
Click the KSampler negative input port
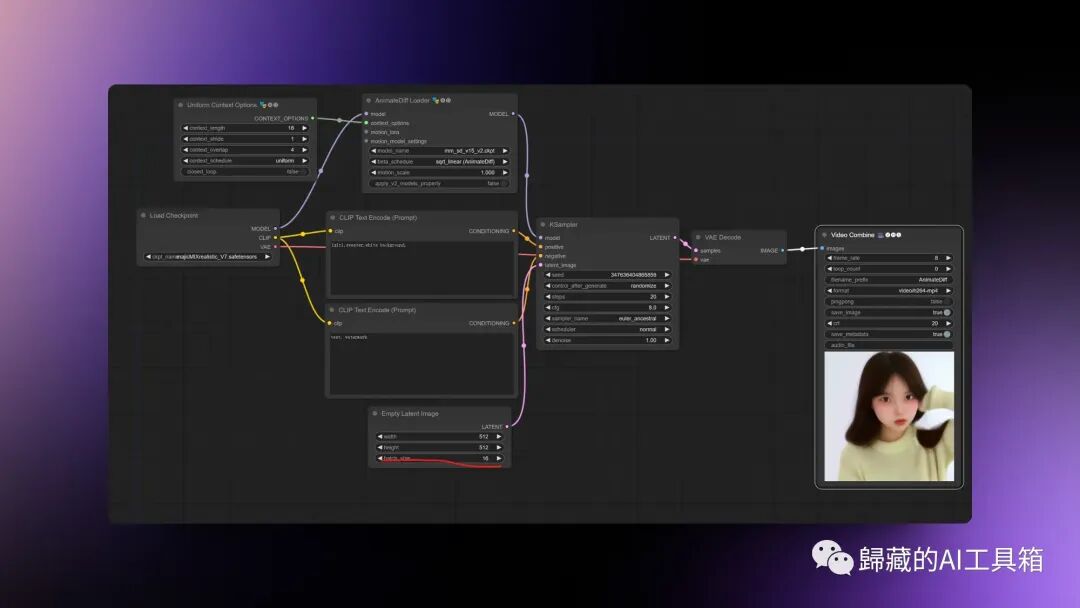pyautogui.click(x=541, y=256)
